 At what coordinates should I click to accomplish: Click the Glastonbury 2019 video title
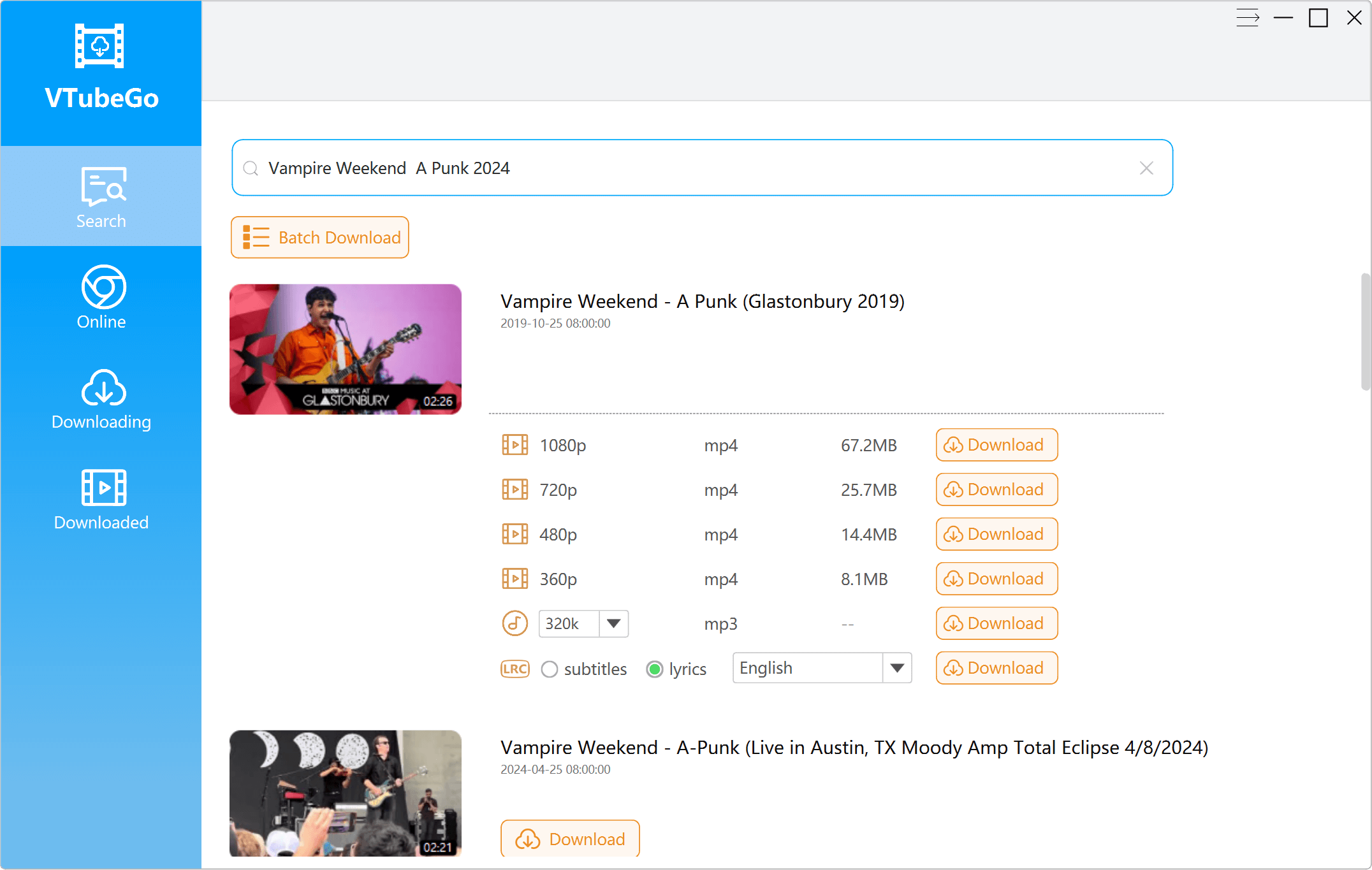tap(703, 301)
